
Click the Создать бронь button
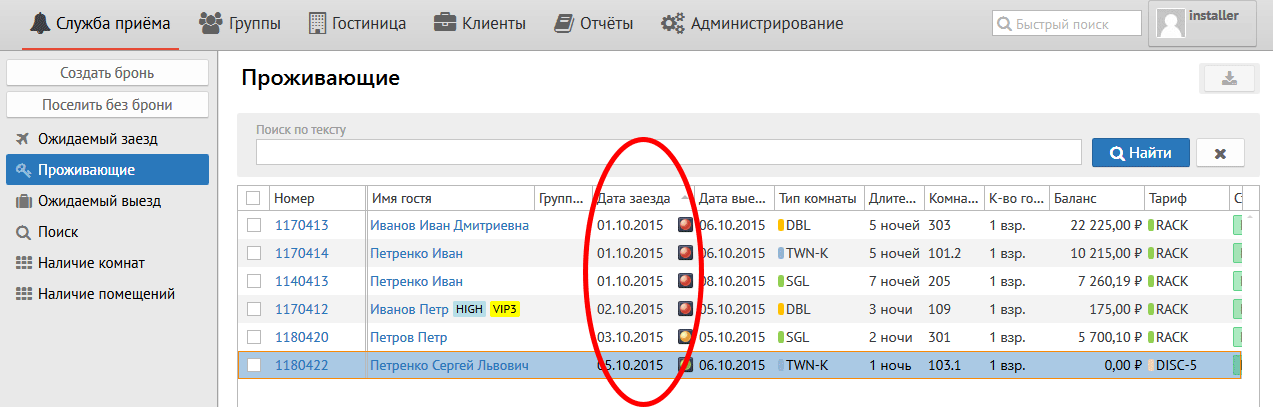[107, 73]
